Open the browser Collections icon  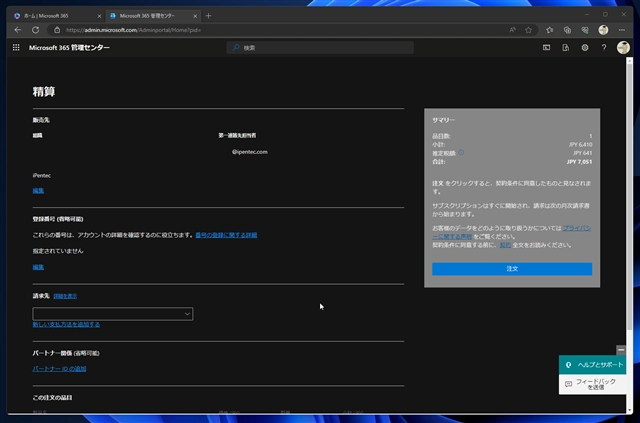[x=567, y=30]
